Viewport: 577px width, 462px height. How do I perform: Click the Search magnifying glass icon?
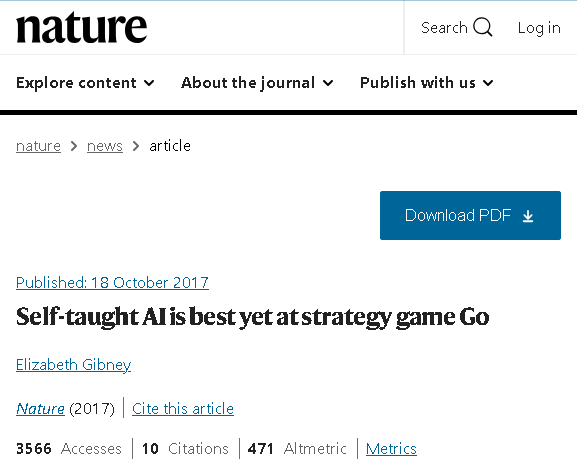click(x=482, y=27)
